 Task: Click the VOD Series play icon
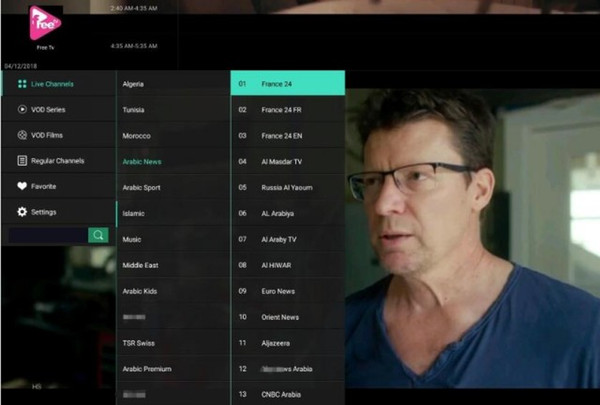[22, 109]
